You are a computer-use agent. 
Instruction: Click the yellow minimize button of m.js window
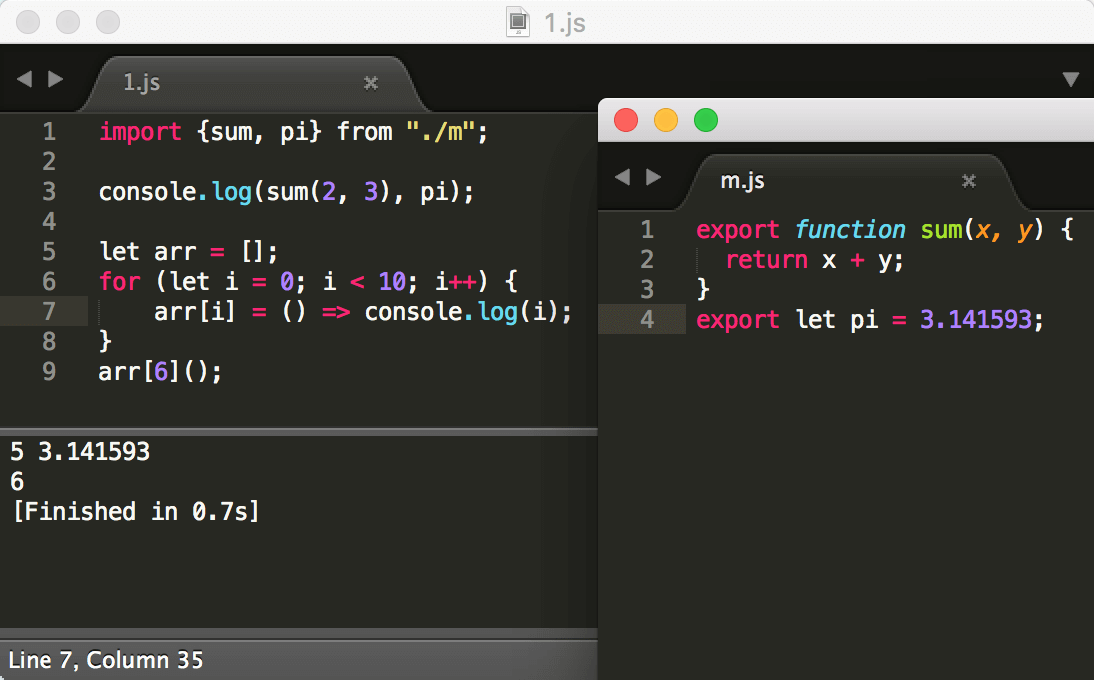click(x=666, y=120)
